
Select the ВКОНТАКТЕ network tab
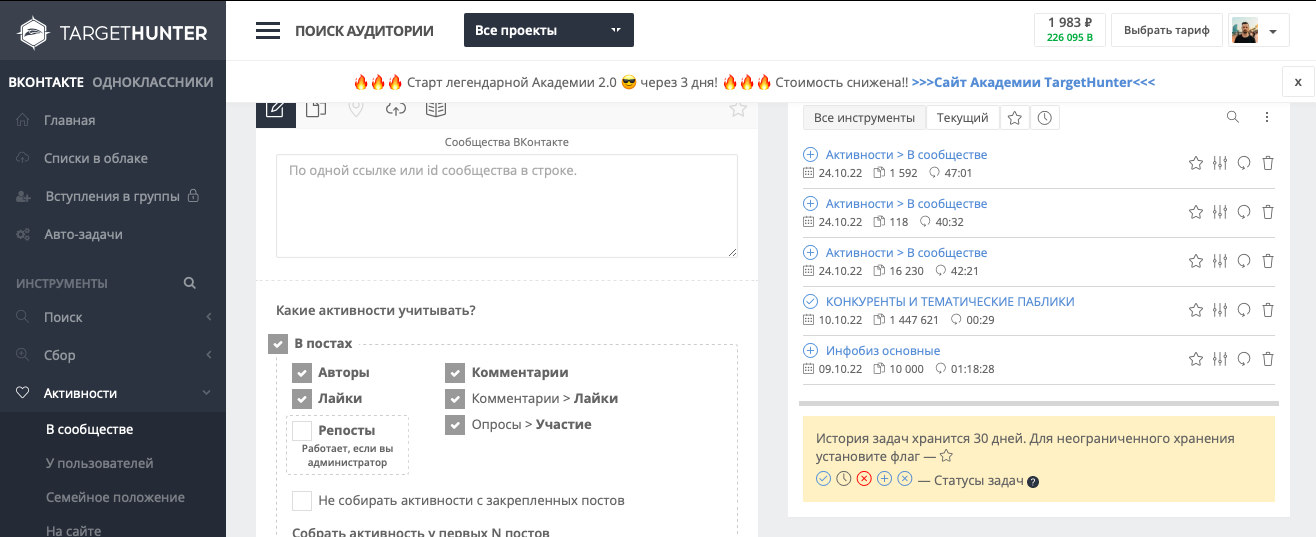tap(46, 82)
